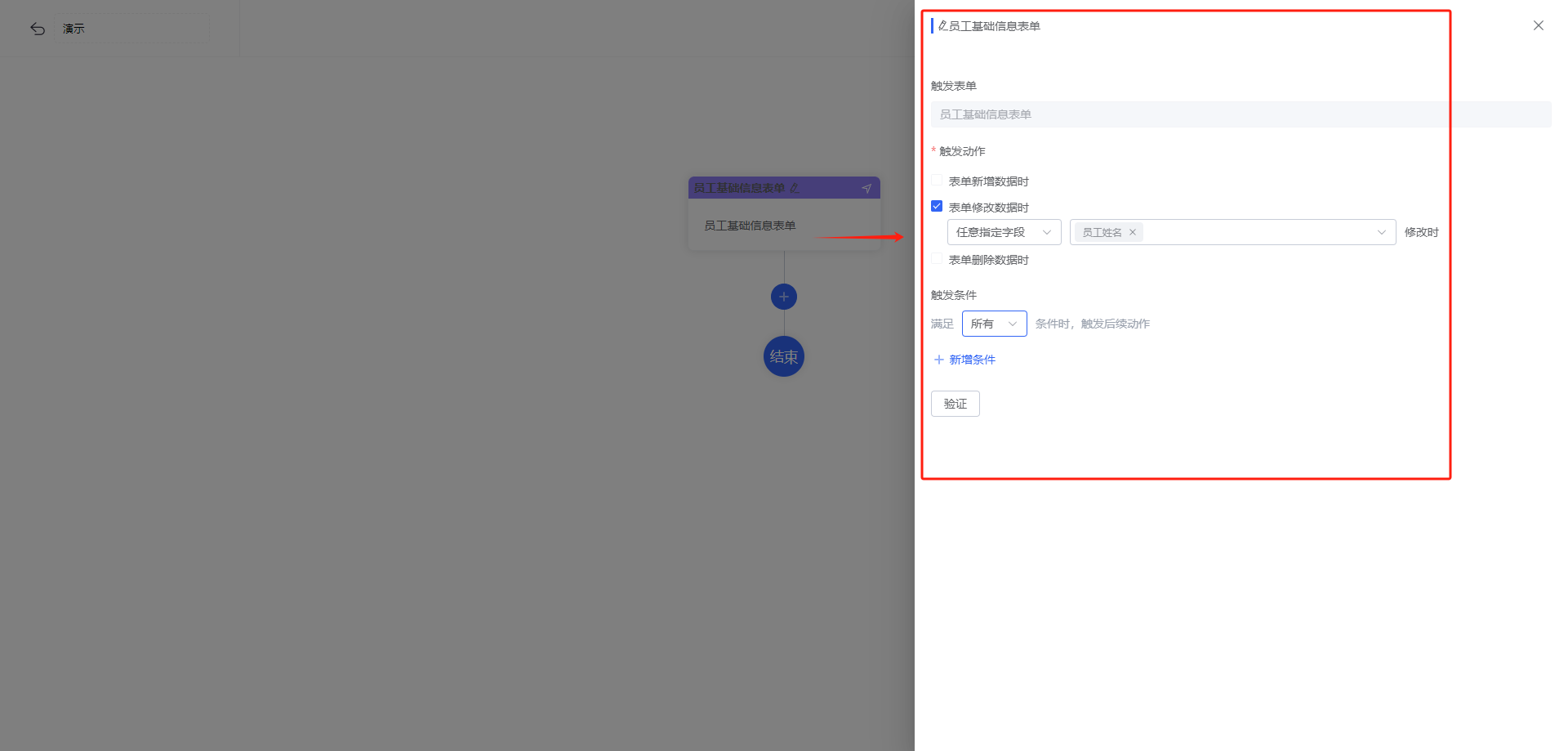Click the pencil edit icon in the panel title
Screen dimensions: 1568x751
tap(942, 26)
